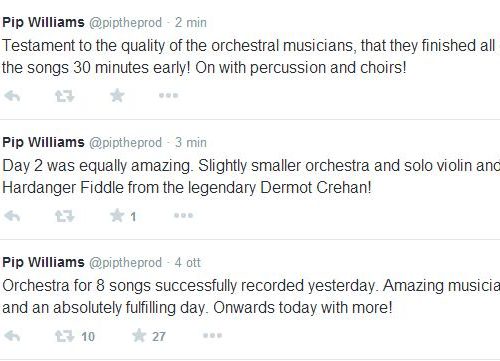The height and width of the screenshot is (361, 500).
Task: Click @piptheprod handle on the 3 min tweet
Action: pyautogui.click(x=125, y=143)
